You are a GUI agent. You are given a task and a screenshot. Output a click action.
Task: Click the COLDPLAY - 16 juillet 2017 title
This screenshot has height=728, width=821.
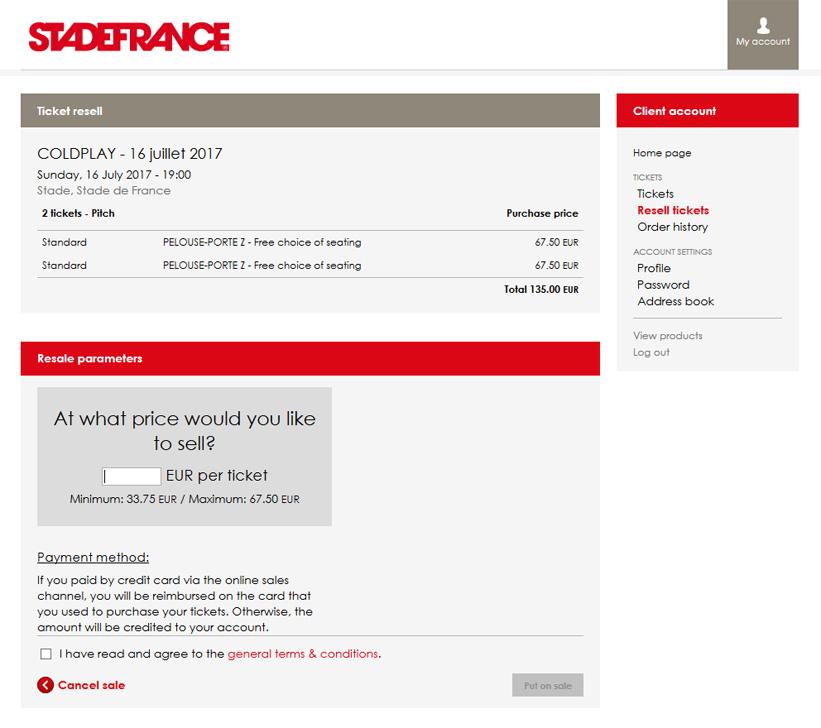[x=130, y=153]
